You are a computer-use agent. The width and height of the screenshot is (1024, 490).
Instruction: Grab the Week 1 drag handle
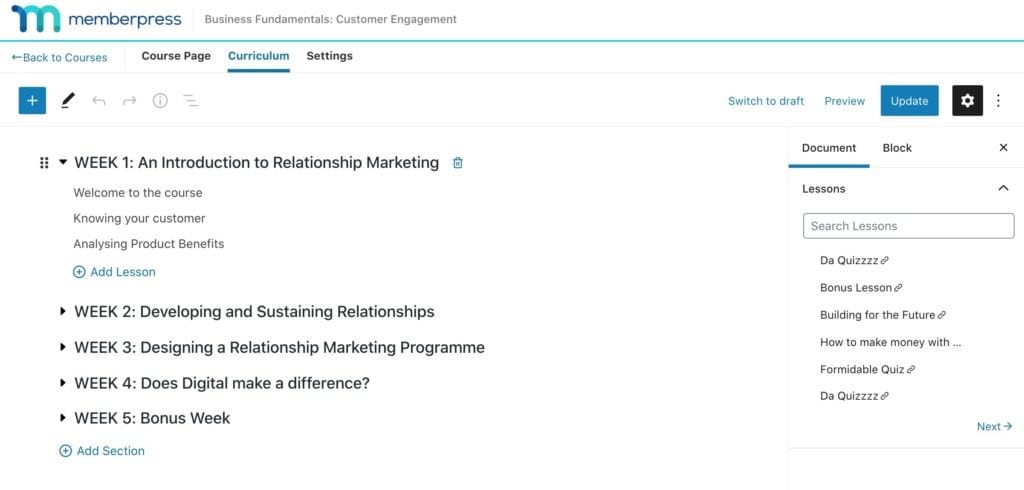point(44,163)
